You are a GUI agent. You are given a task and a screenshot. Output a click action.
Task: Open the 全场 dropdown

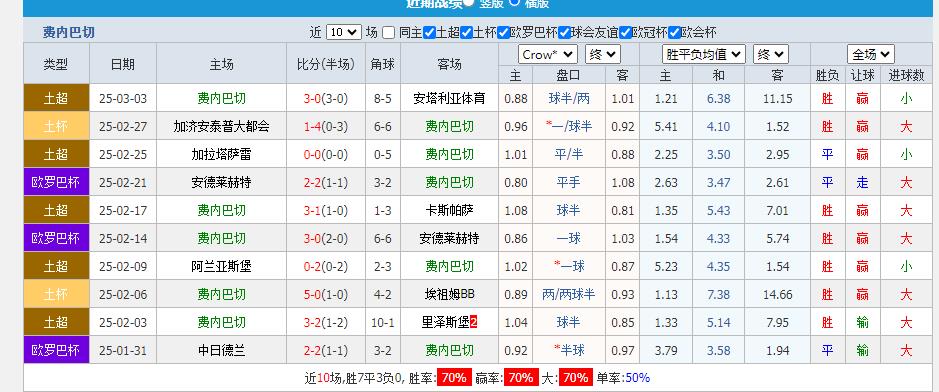coord(871,54)
